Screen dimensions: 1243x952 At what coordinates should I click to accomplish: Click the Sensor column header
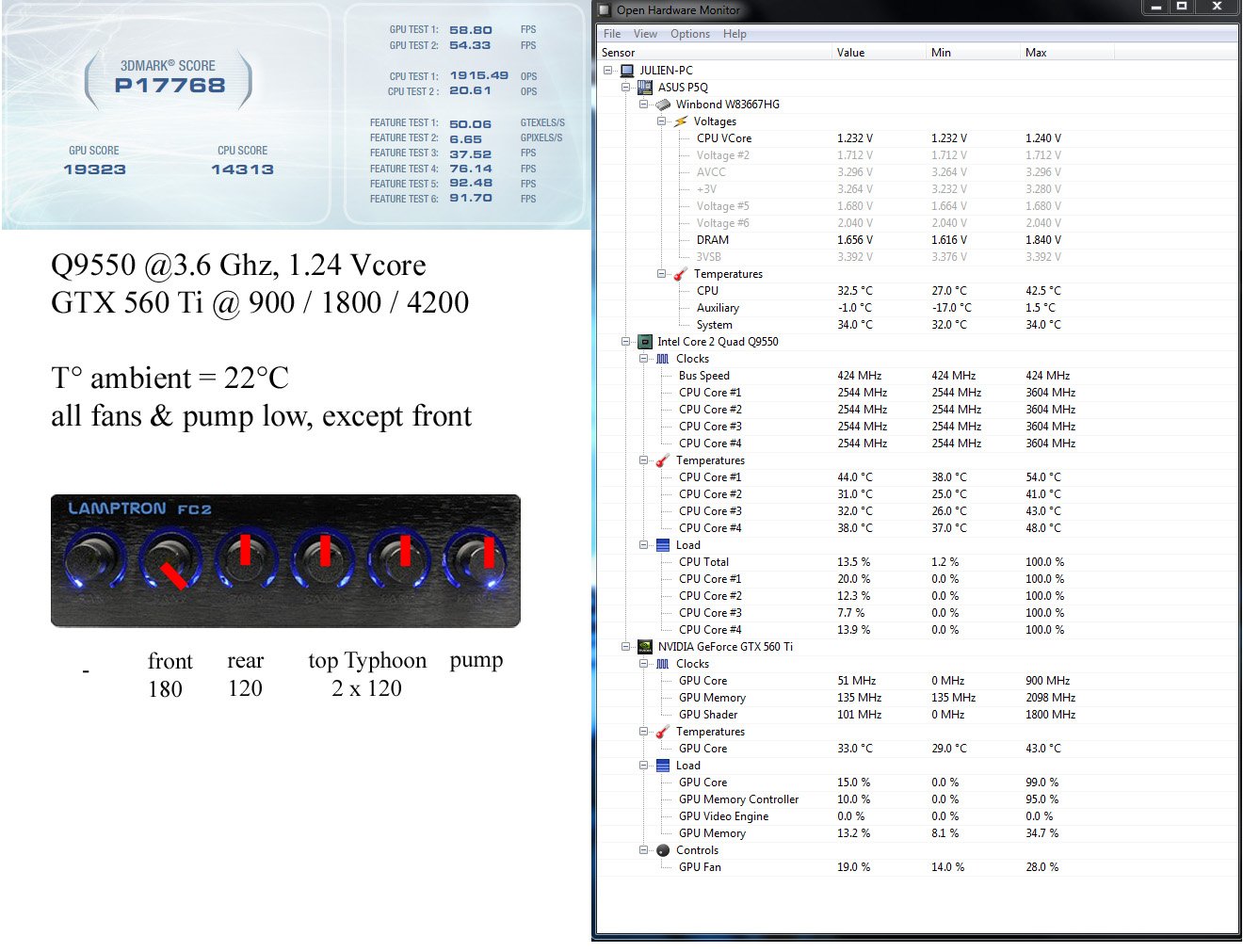pyautogui.click(x=716, y=53)
